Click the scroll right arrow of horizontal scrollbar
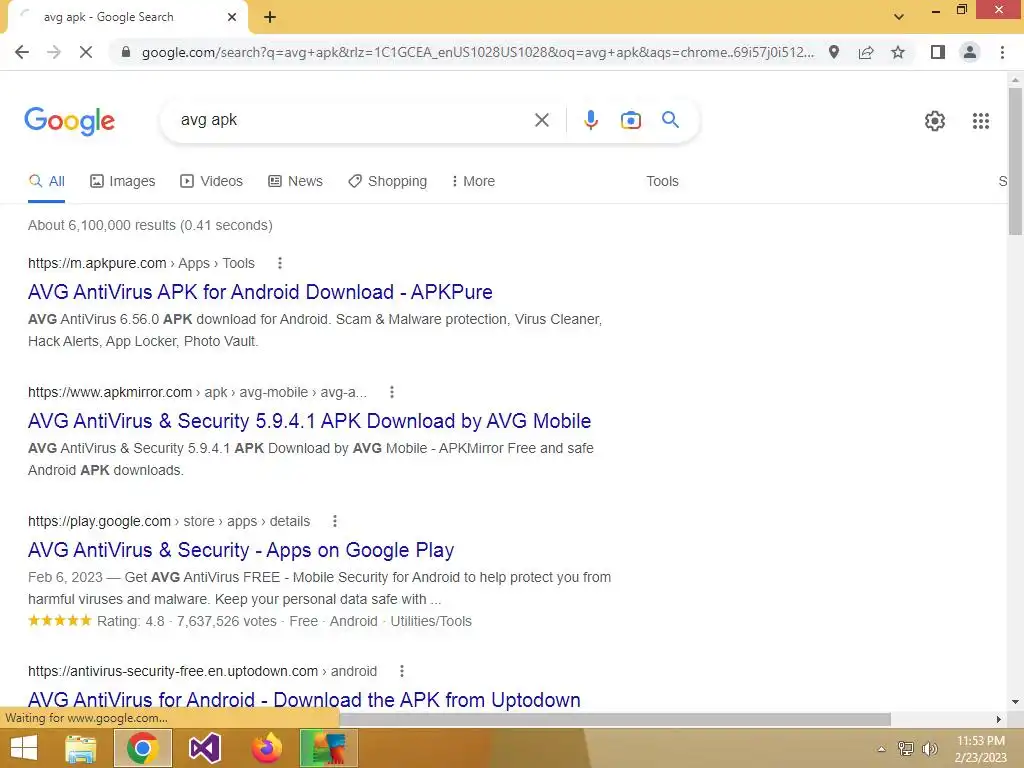Screen dimensions: 1024x768 pyautogui.click(x=999, y=719)
